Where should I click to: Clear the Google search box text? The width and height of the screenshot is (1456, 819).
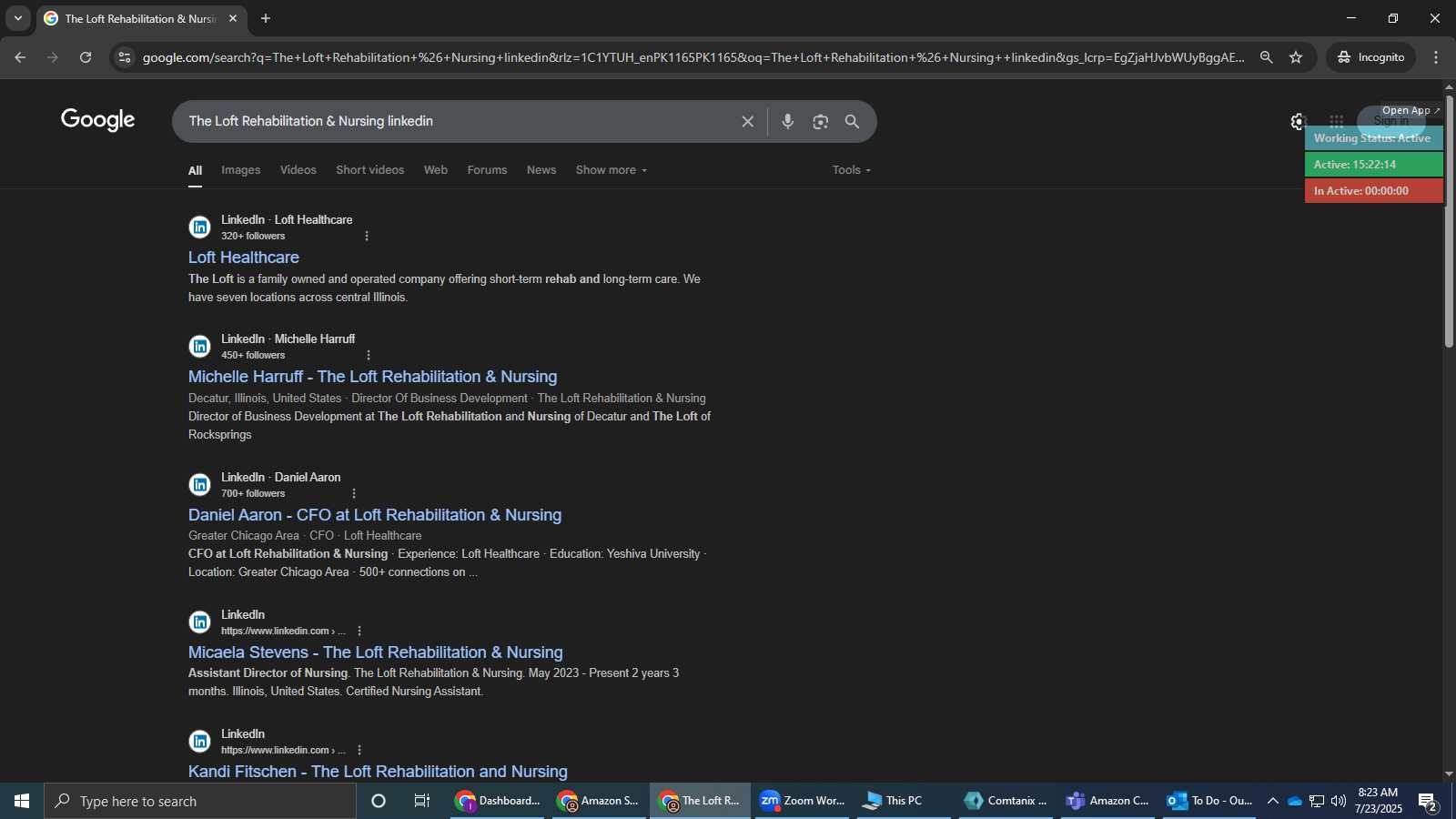click(x=747, y=121)
